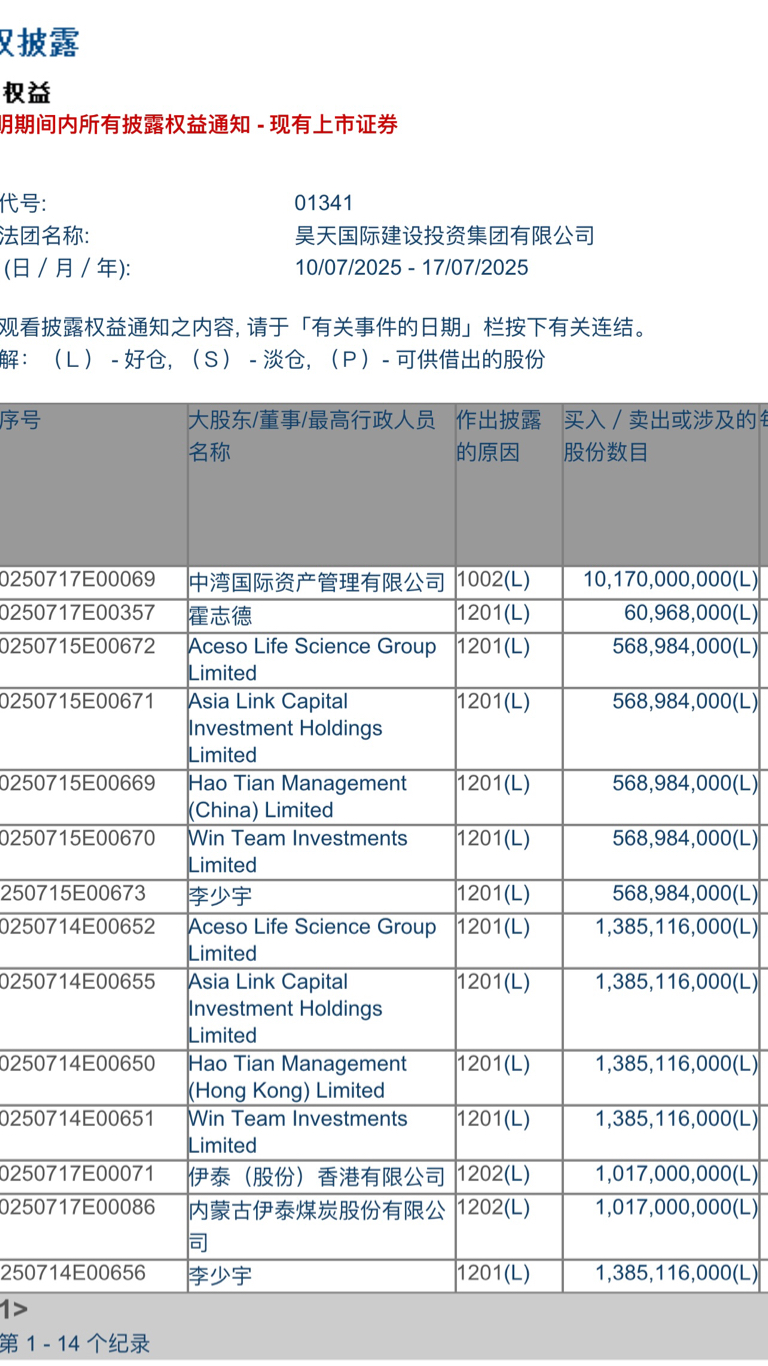The image size is (768, 1366).
Task: Open the 中湾国际资产管理有限公司 shareholder link
Action: [x=317, y=582]
